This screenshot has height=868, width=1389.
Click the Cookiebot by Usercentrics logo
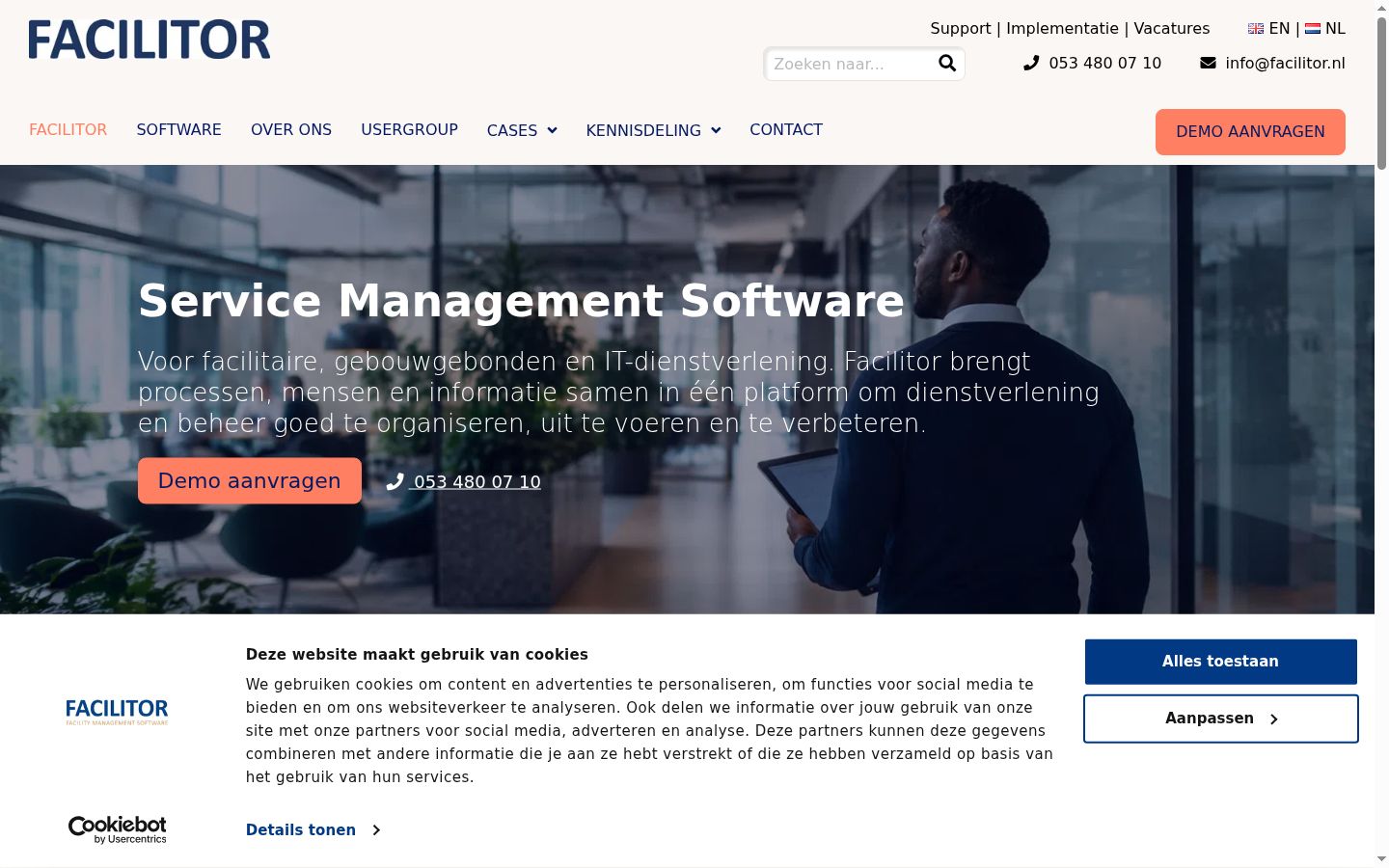click(118, 829)
